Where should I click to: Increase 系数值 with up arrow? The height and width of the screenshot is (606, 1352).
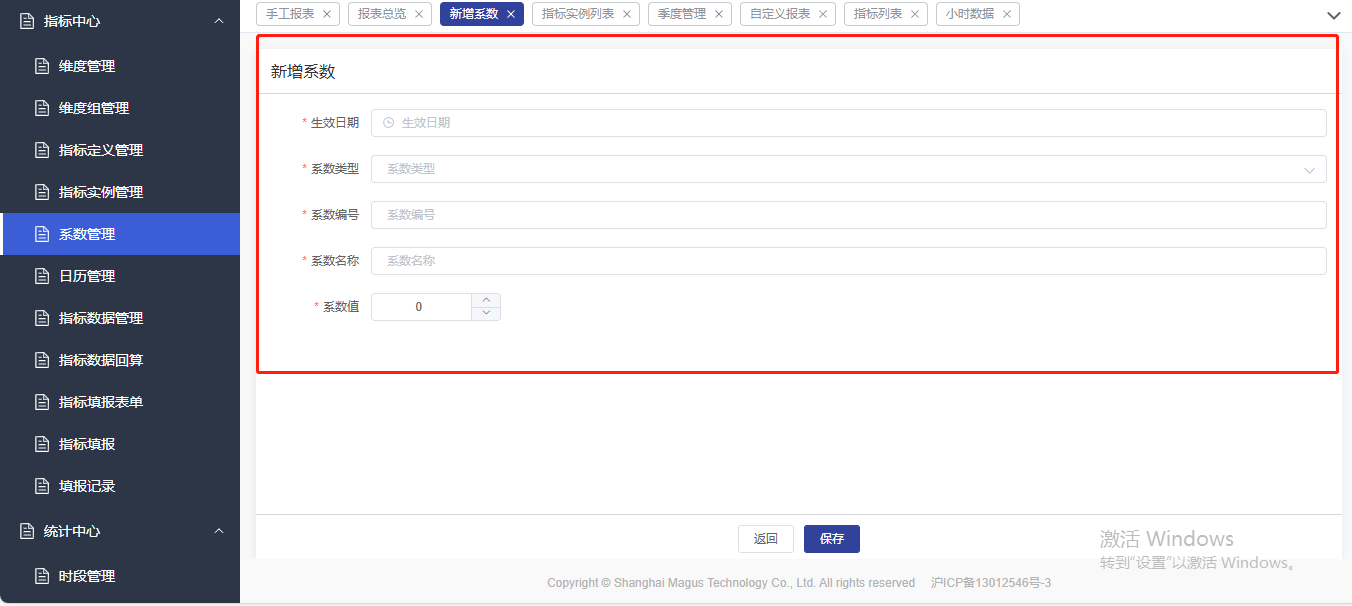(x=486, y=300)
